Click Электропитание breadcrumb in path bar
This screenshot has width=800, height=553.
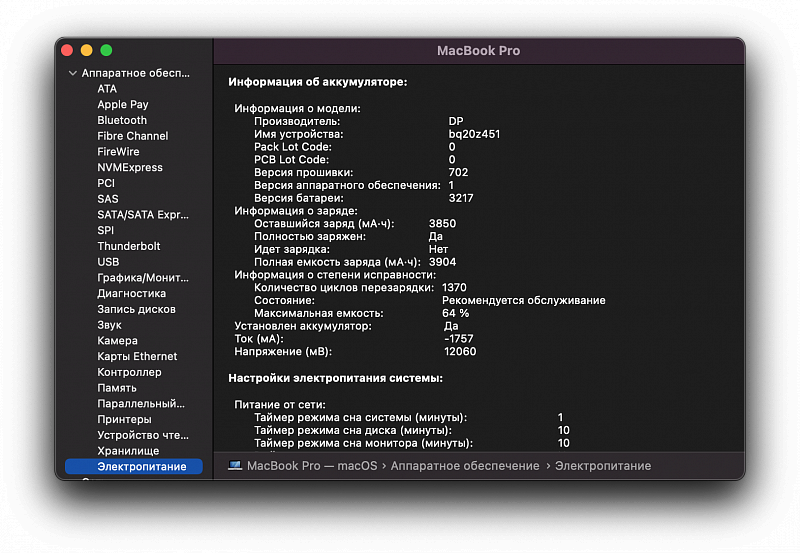pyautogui.click(x=602, y=466)
